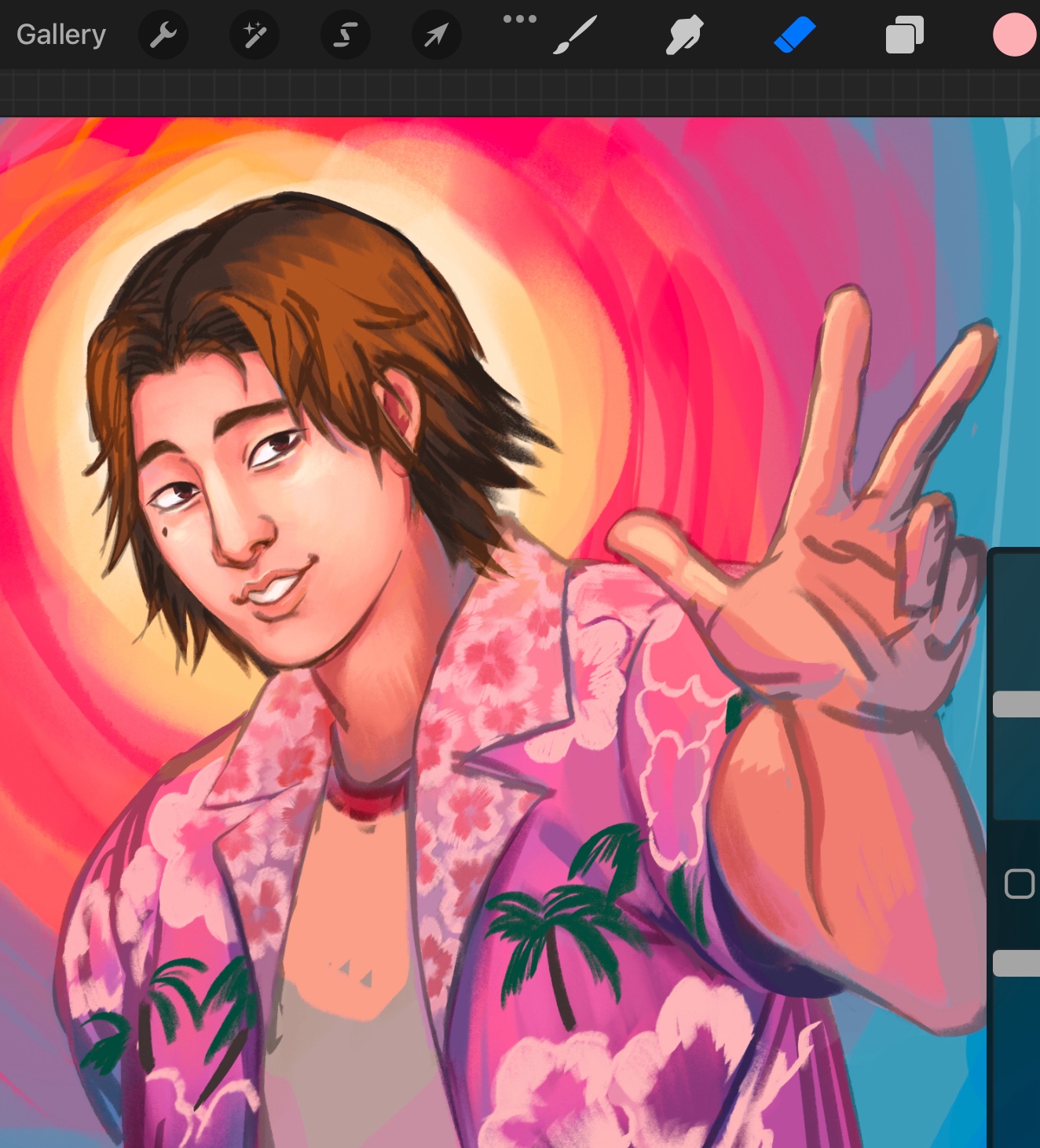Return to the Gallery
Image resolution: width=1040 pixels, height=1148 pixels.
coord(61,35)
